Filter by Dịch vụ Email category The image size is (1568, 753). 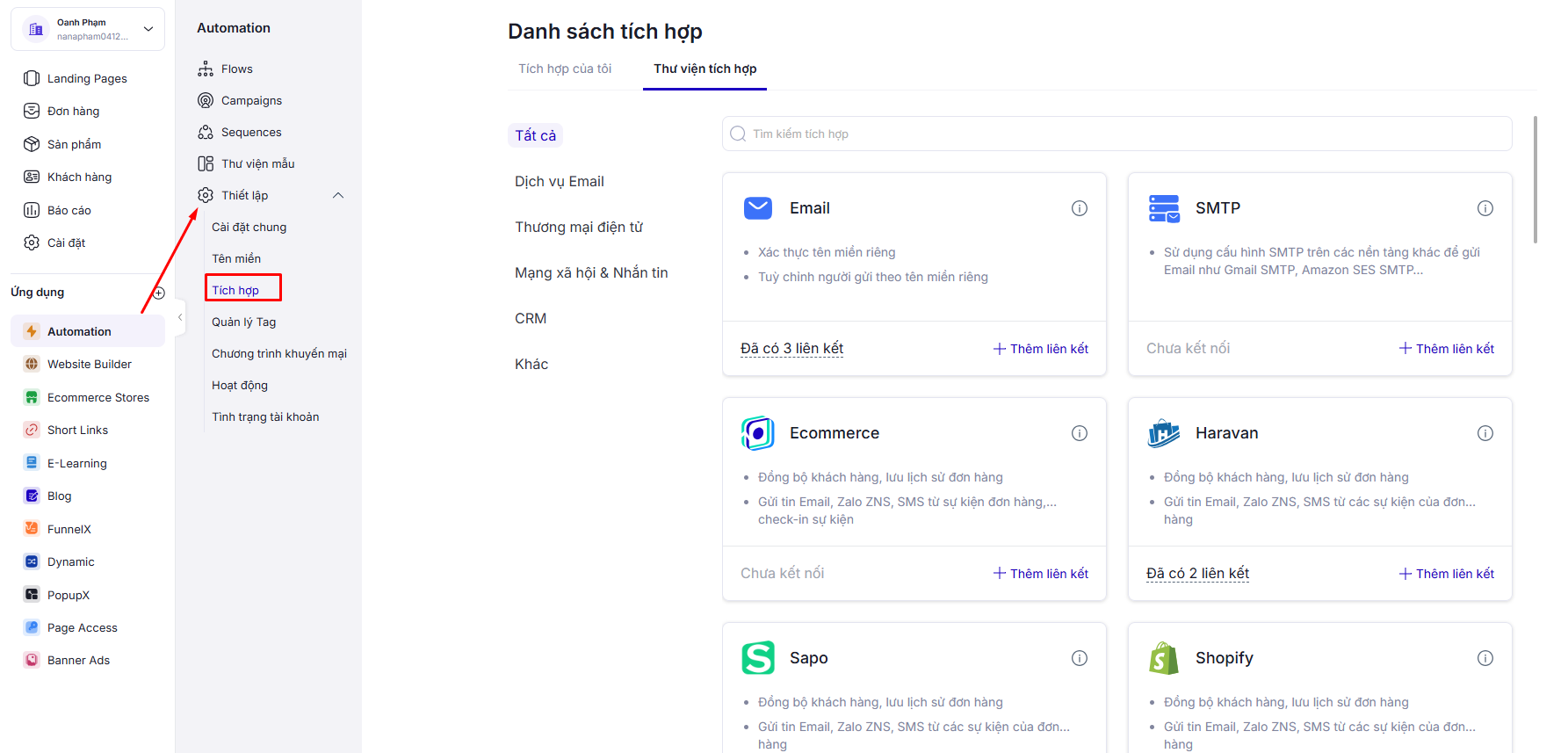[560, 181]
